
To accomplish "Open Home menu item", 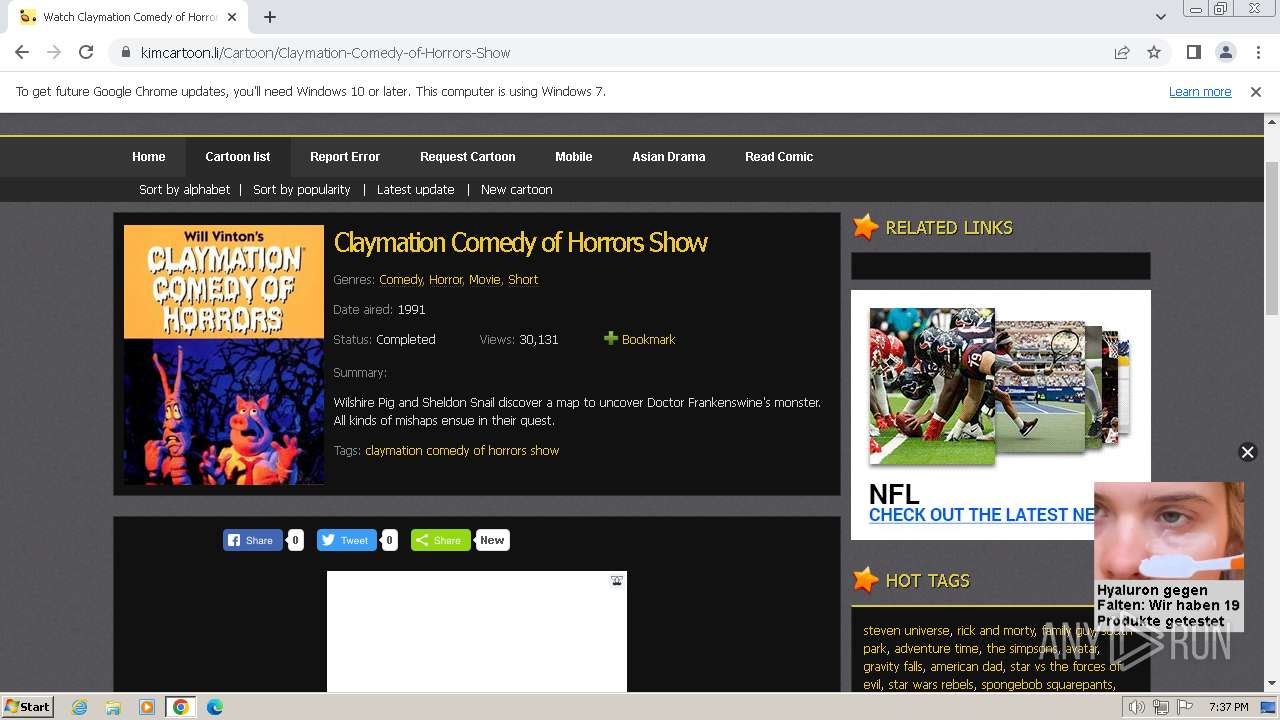I will click(x=148, y=157).
